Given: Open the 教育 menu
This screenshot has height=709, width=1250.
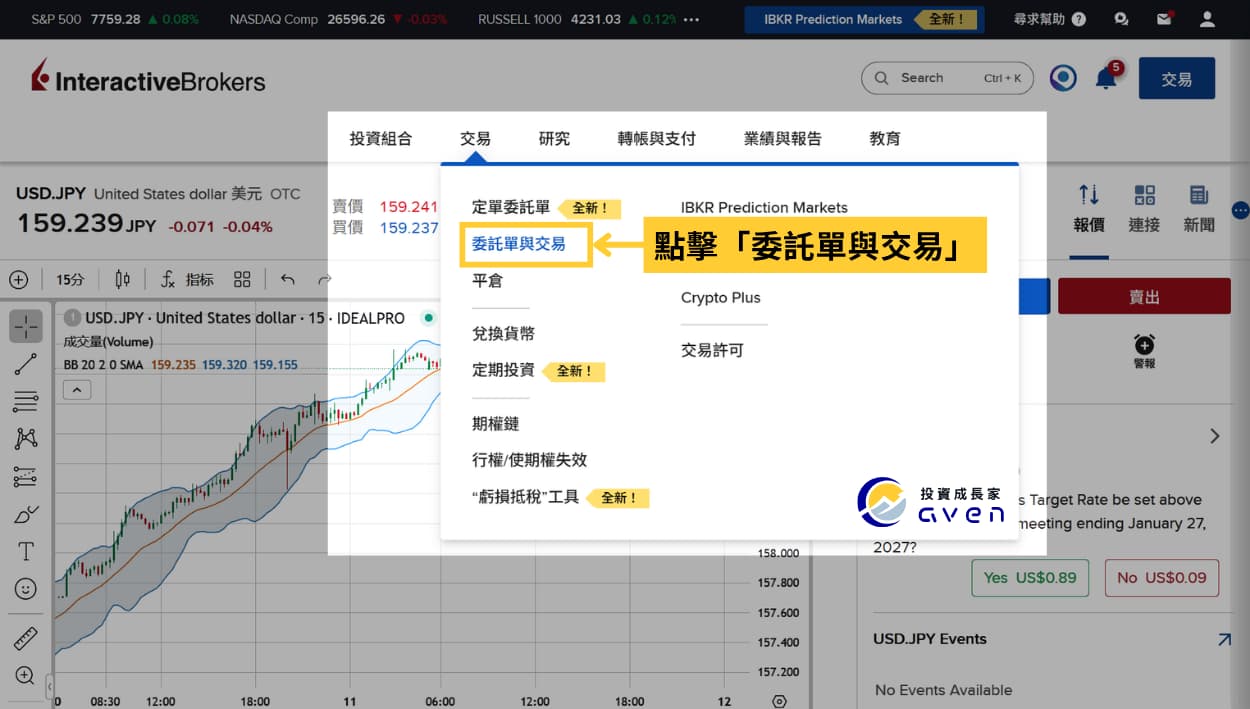Looking at the screenshot, I should pyautogui.click(x=885, y=139).
